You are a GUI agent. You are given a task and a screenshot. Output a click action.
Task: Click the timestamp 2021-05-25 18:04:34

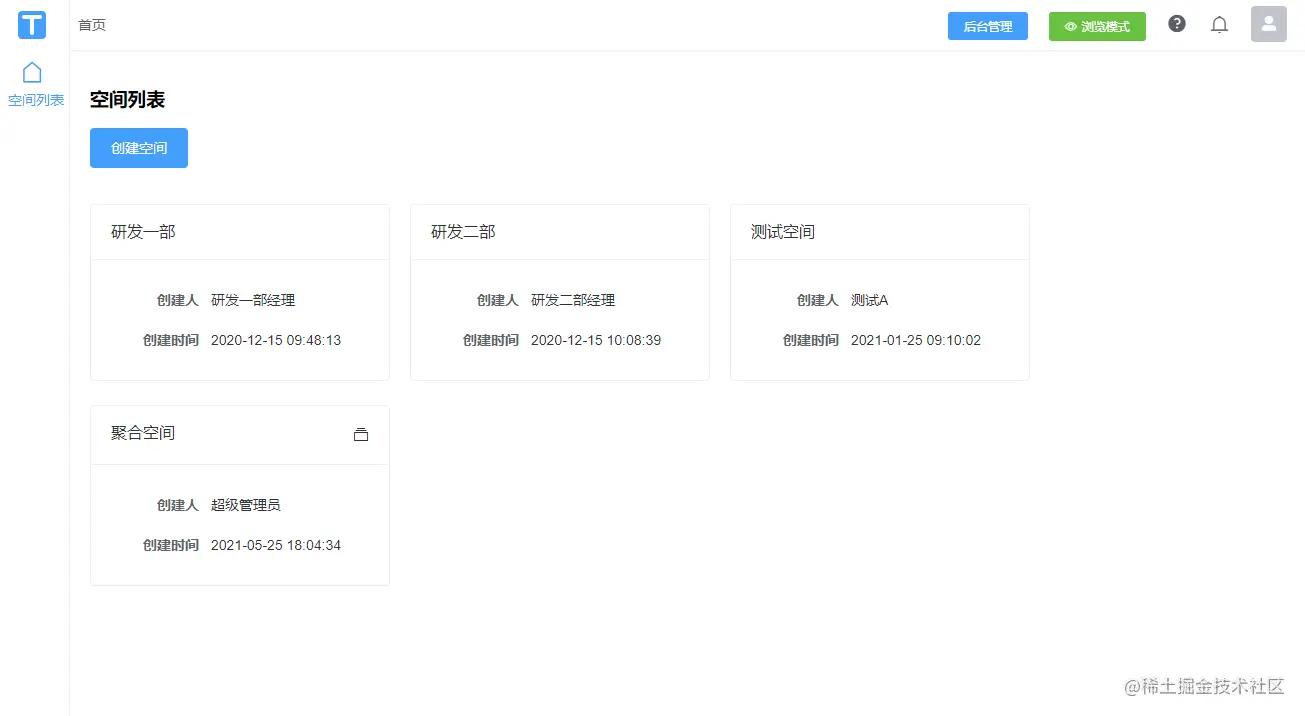point(276,545)
